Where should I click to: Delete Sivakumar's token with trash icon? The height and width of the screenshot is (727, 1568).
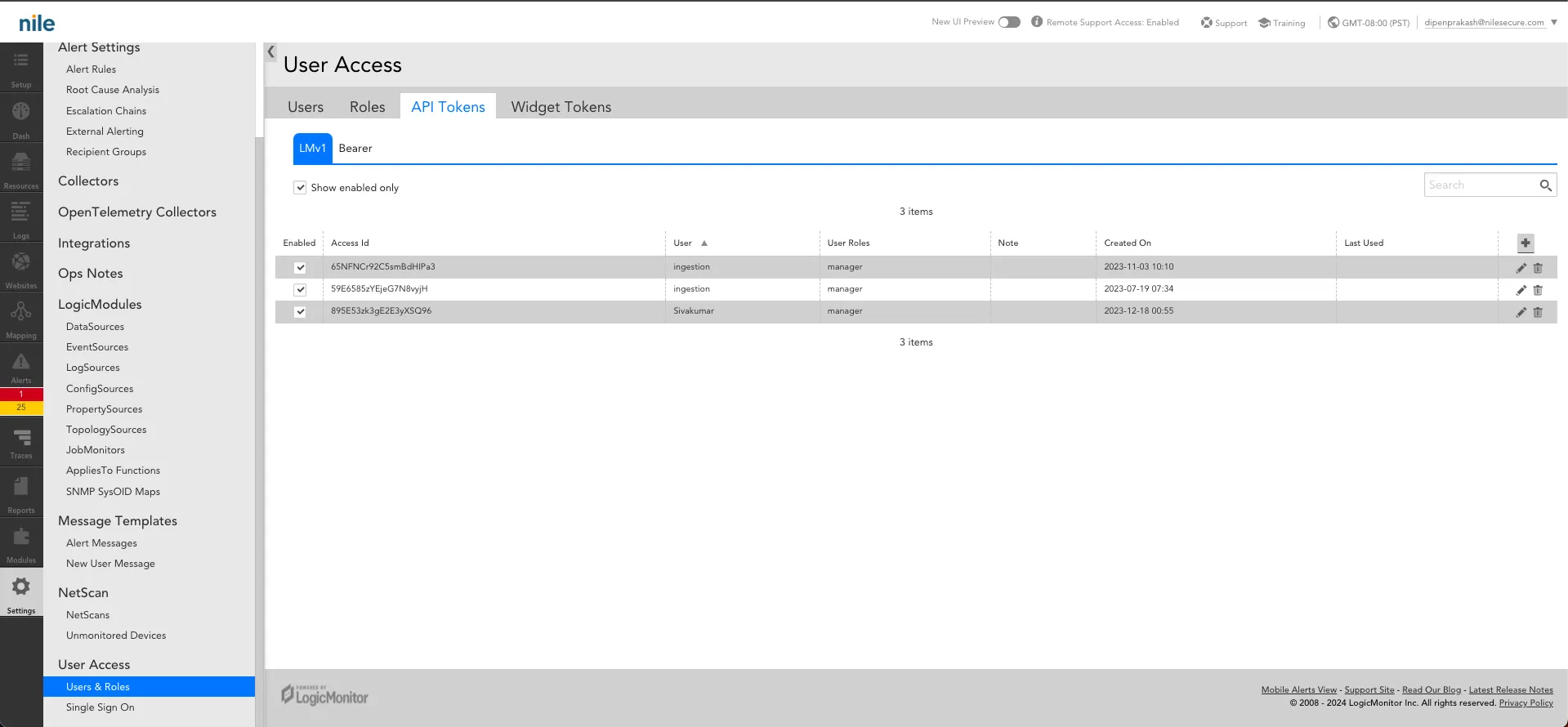(x=1538, y=312)
